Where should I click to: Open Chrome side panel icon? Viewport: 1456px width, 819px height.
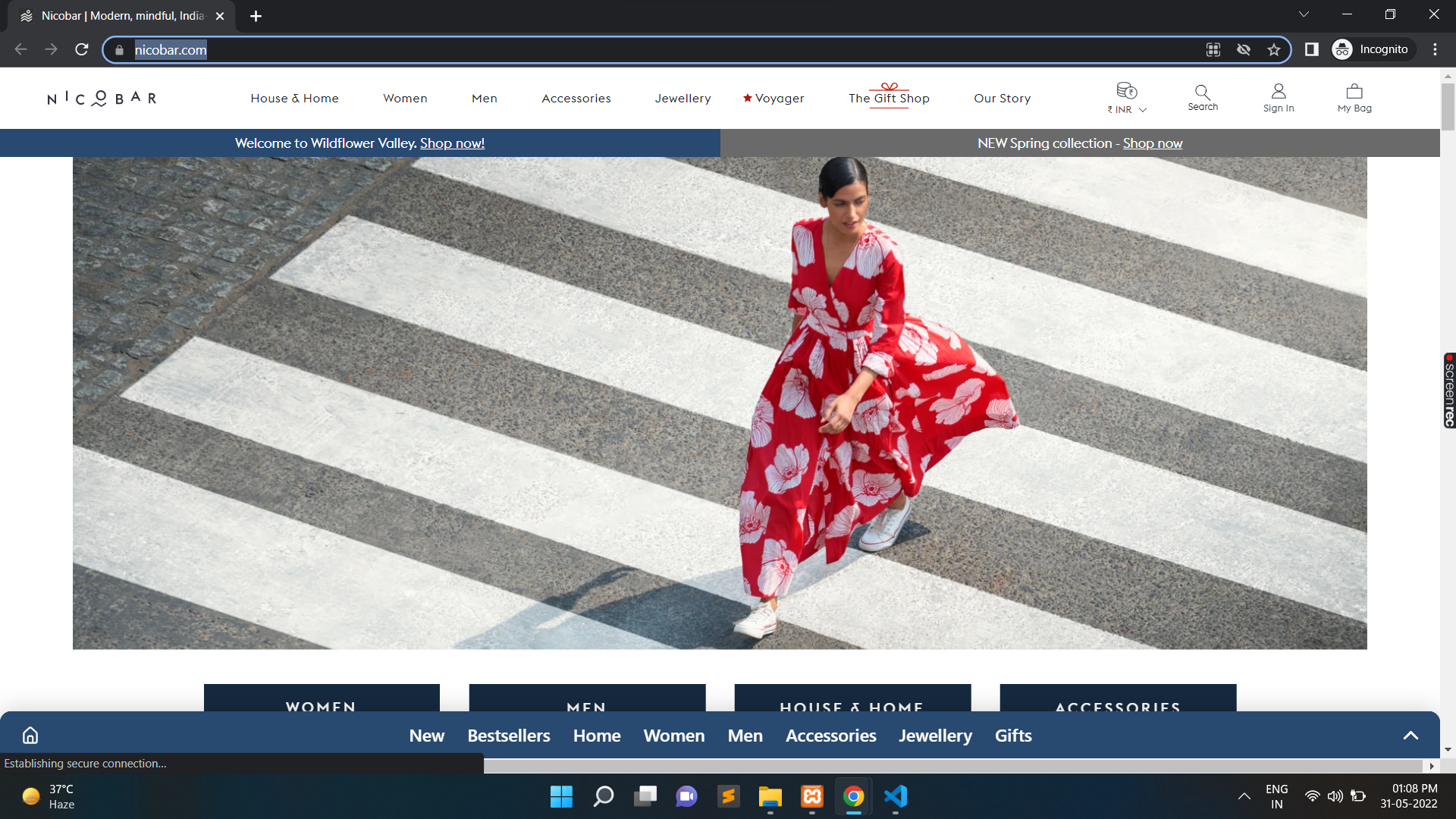1312,49
